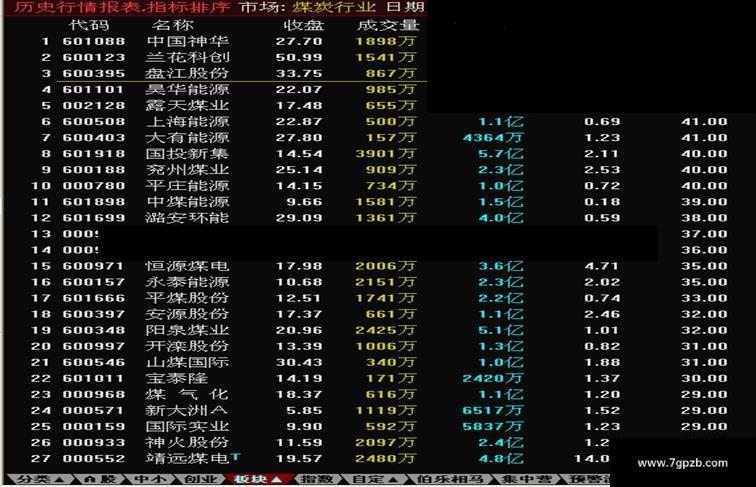The image size is (756, 487).
Task: Click stock code 601088
Action: (x=94, y=41)
